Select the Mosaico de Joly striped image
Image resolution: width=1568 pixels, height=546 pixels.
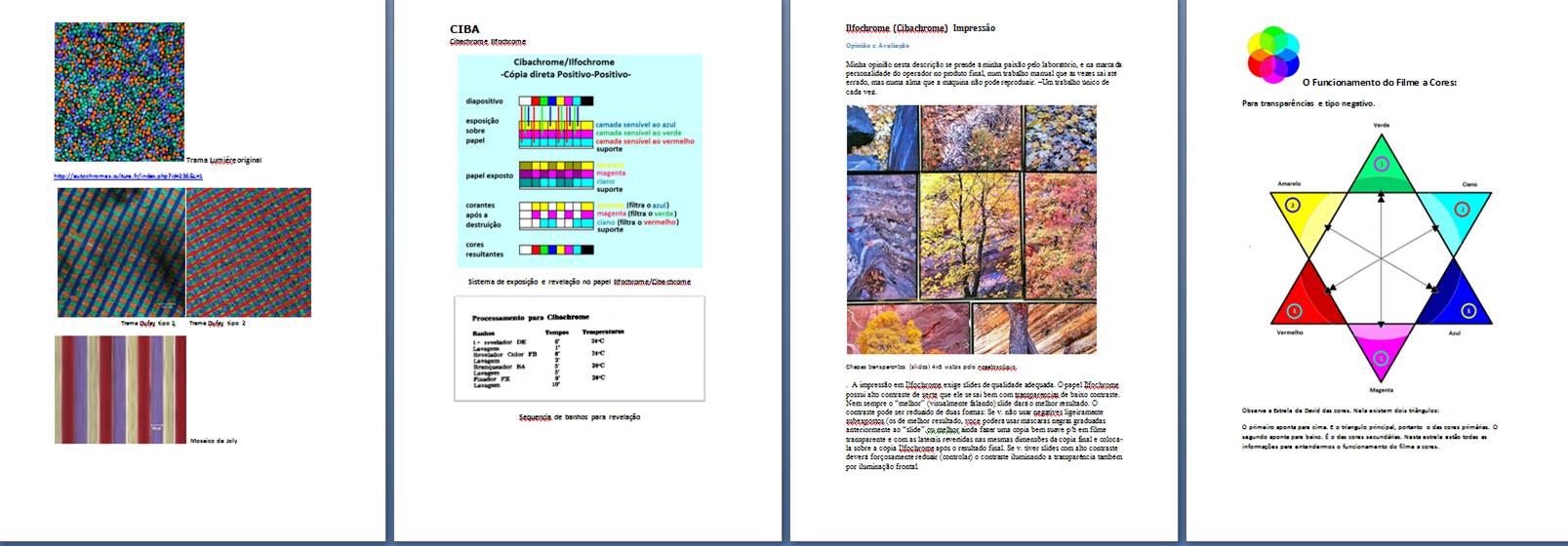[x=120, y=389]
